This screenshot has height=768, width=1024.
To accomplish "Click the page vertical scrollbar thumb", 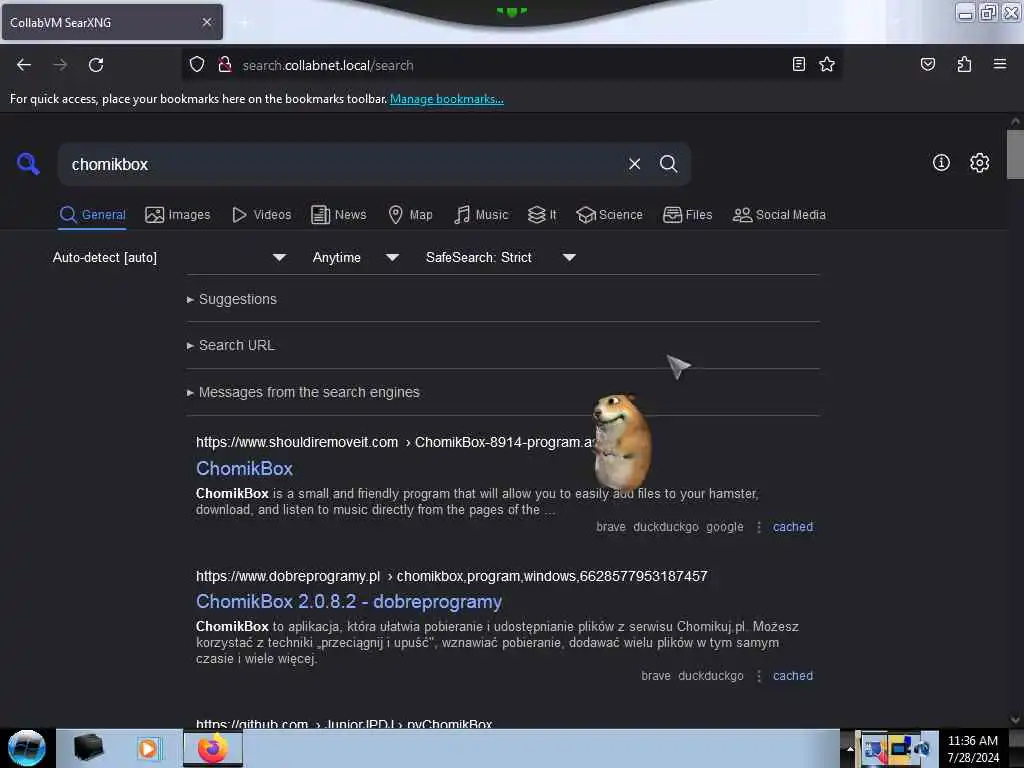I will point(1015,154).
